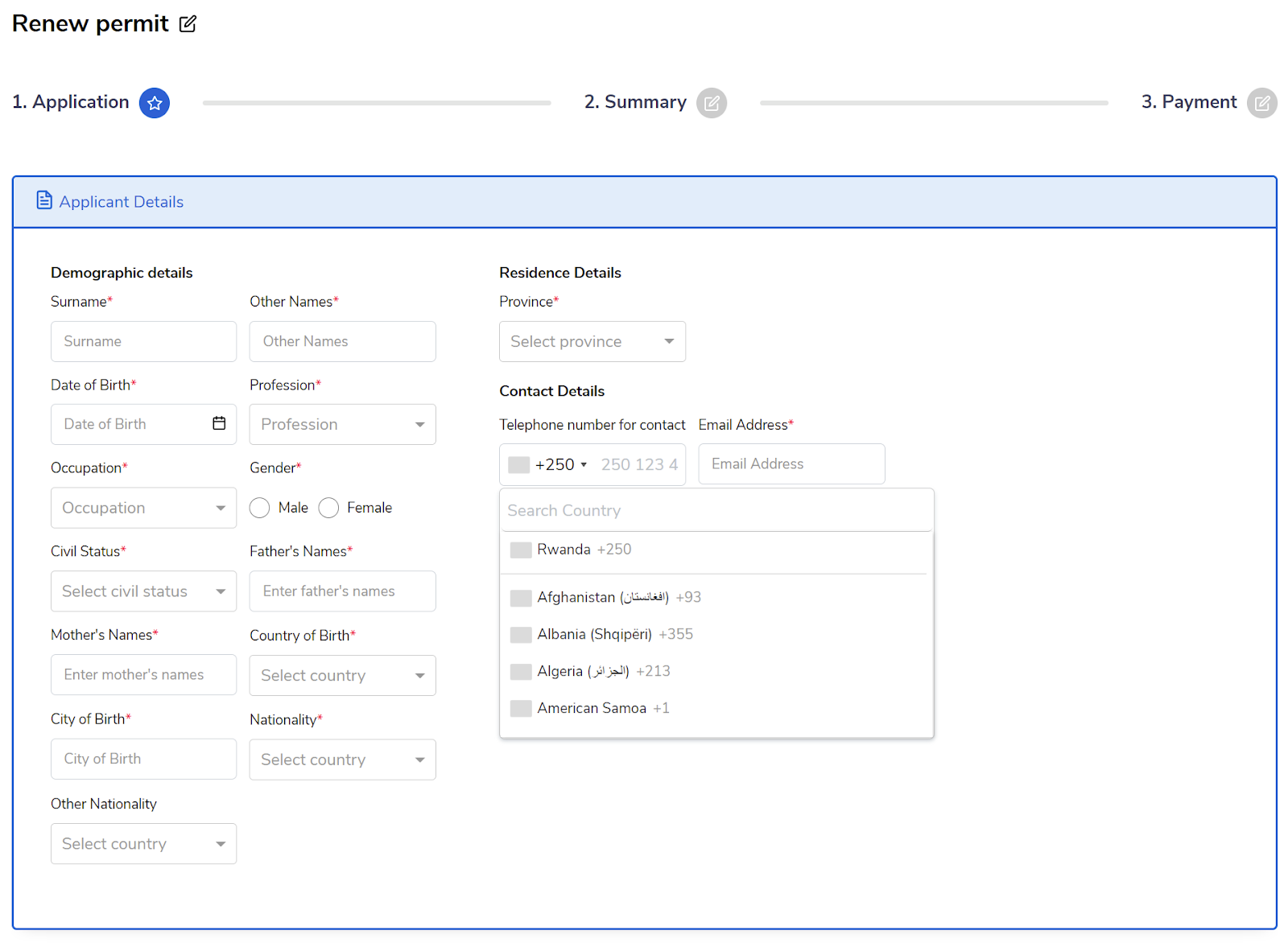Open the Other Nationality dropdown
This screenshot has width=1288, height=943.
pos(143,843)
